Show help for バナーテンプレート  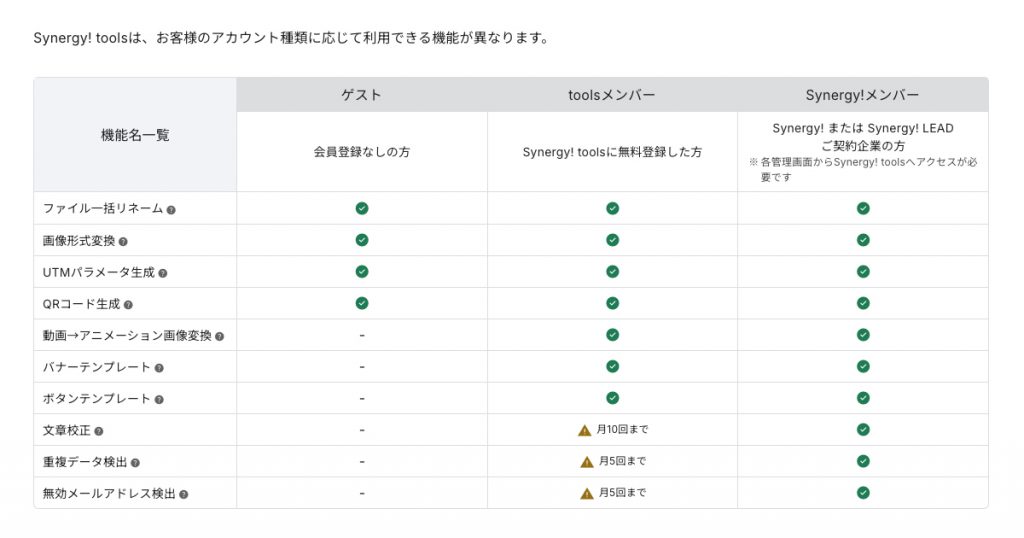[x=159, y=368]
